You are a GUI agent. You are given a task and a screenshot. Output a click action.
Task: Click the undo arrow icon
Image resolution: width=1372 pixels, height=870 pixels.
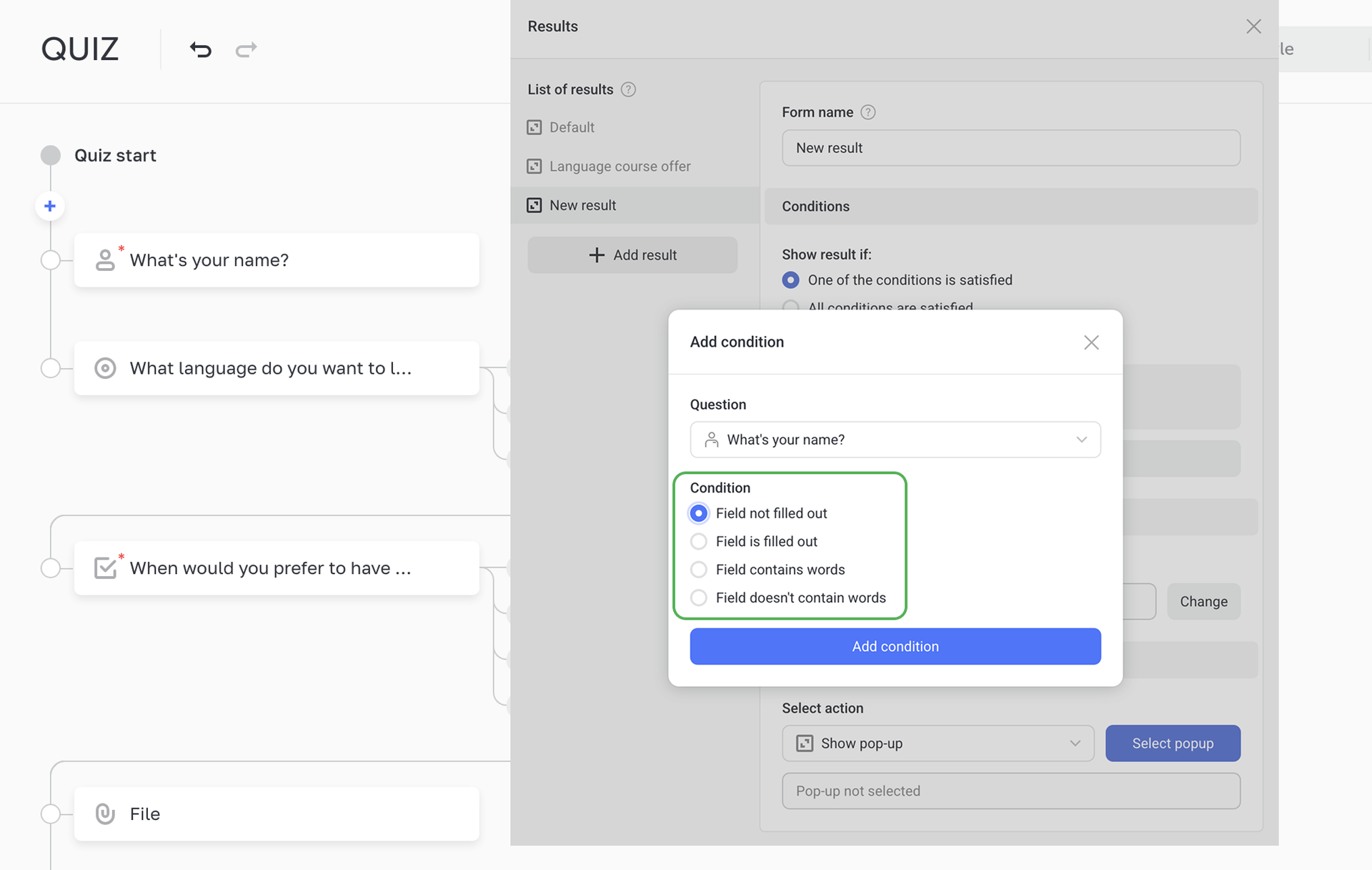[x=201, y=49]
